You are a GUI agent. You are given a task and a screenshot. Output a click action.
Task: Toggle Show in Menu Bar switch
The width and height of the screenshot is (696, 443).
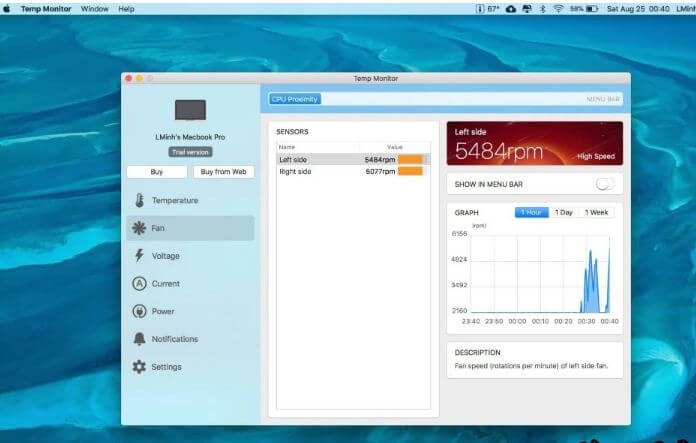coord(605,184)
